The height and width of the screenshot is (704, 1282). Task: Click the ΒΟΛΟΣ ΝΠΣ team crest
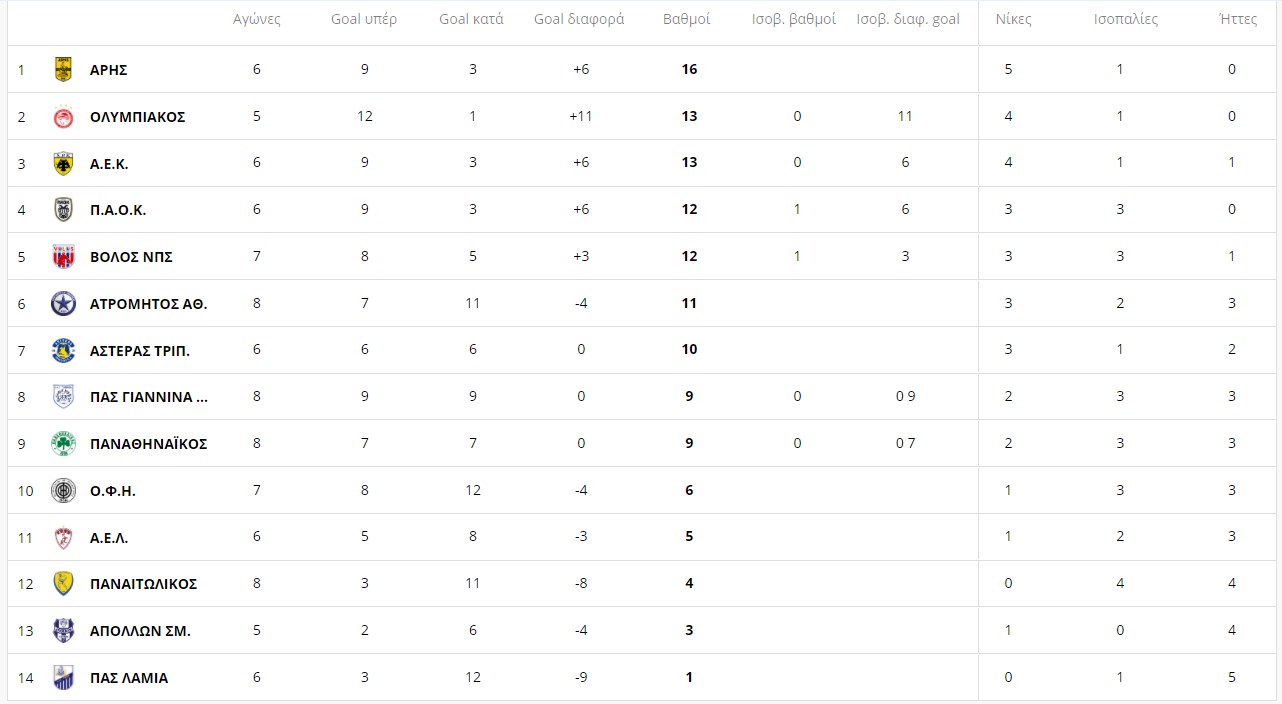63,256
